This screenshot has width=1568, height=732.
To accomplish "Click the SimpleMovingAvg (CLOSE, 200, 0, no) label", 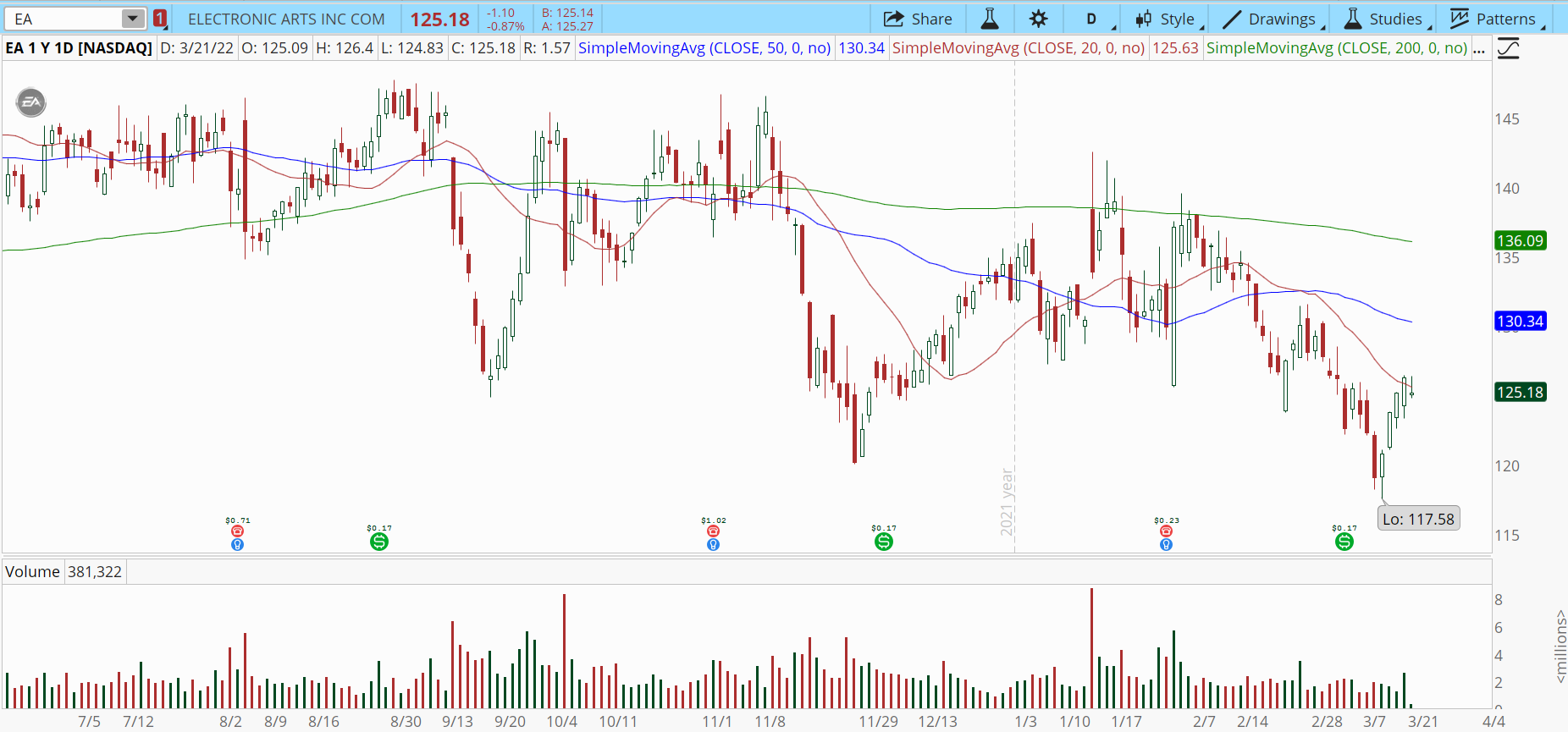I will click(x=1337, y=48).
